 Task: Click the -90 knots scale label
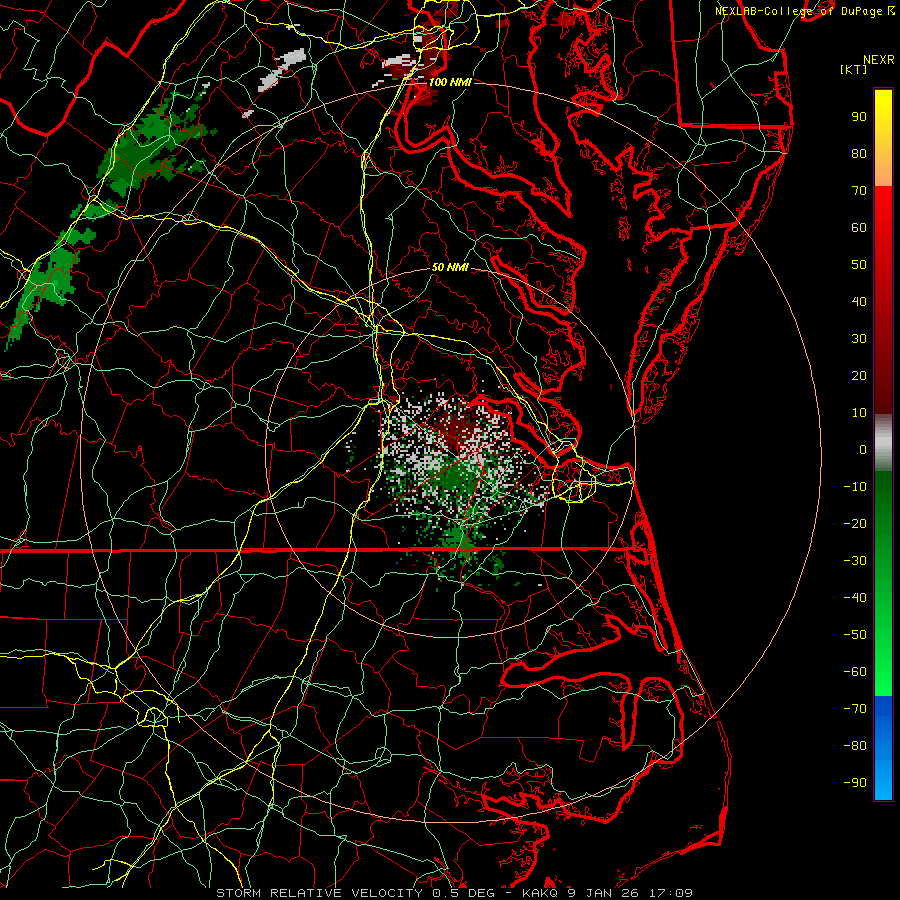click(x=855, y=783)
